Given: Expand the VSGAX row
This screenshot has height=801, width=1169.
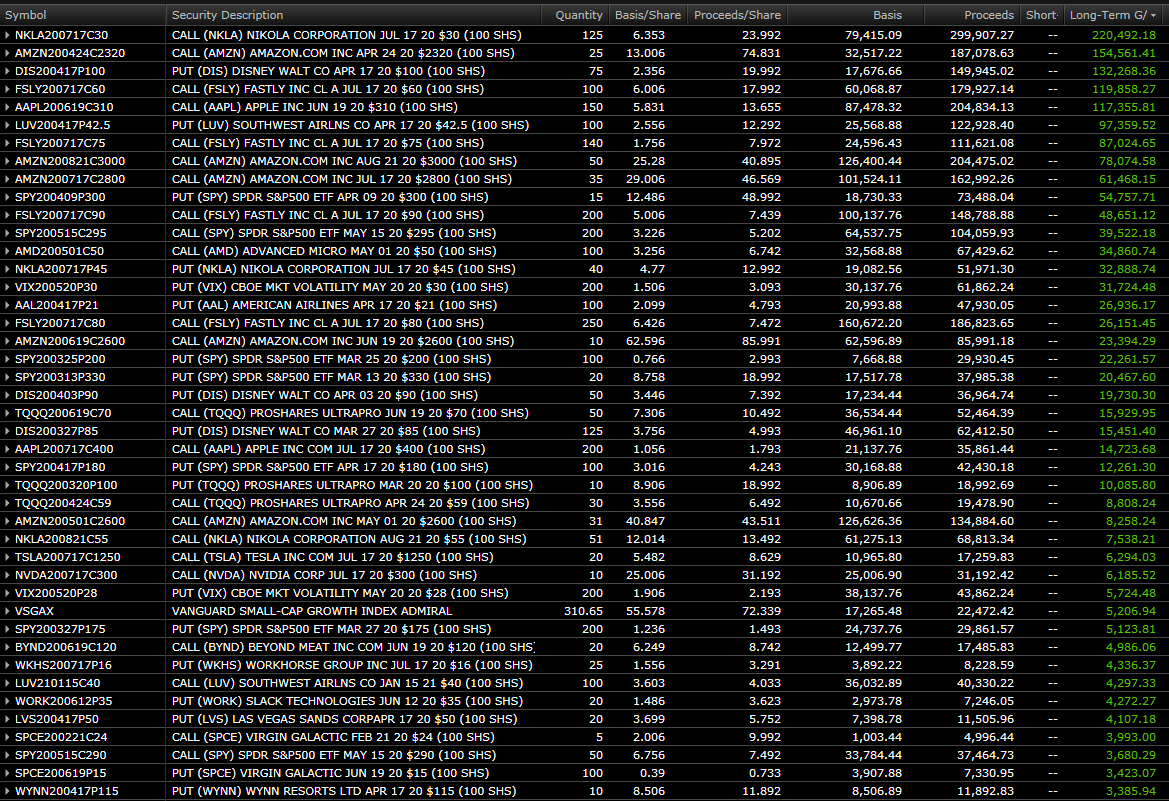Looking at the screenshot, I should point(7,611).
